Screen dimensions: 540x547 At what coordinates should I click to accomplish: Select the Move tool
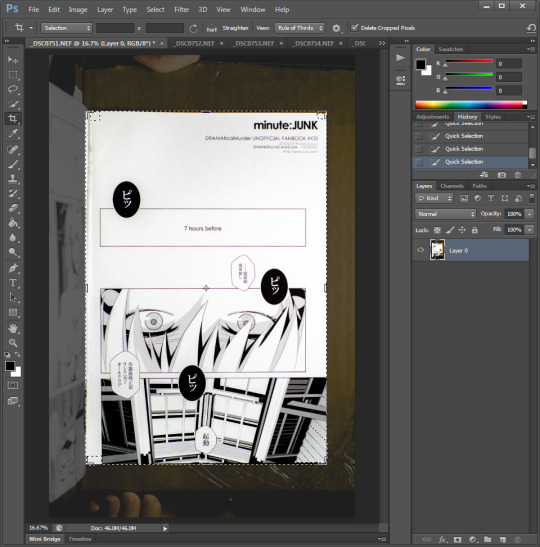[13, 60]
